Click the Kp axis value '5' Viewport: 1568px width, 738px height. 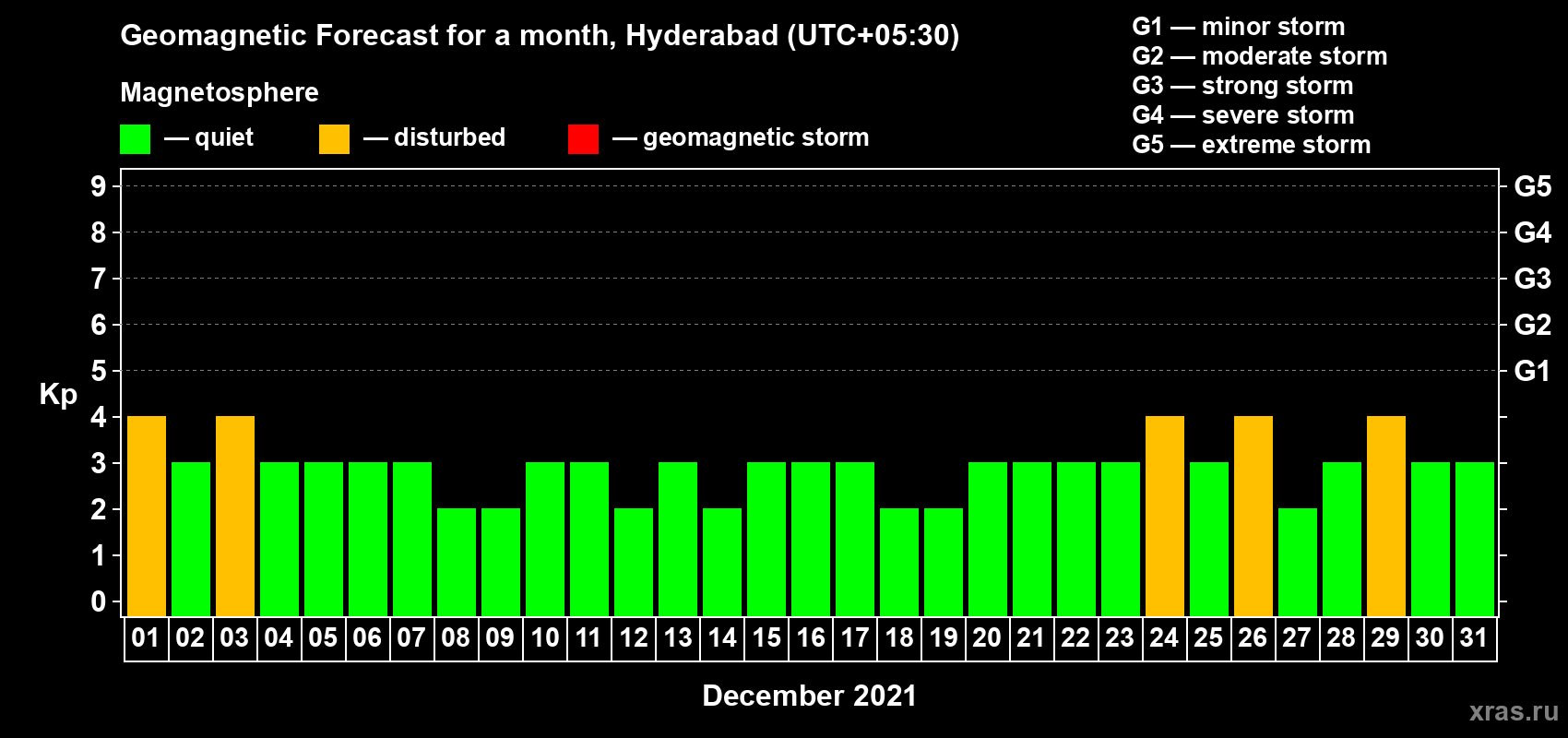(x=99, y=371)
